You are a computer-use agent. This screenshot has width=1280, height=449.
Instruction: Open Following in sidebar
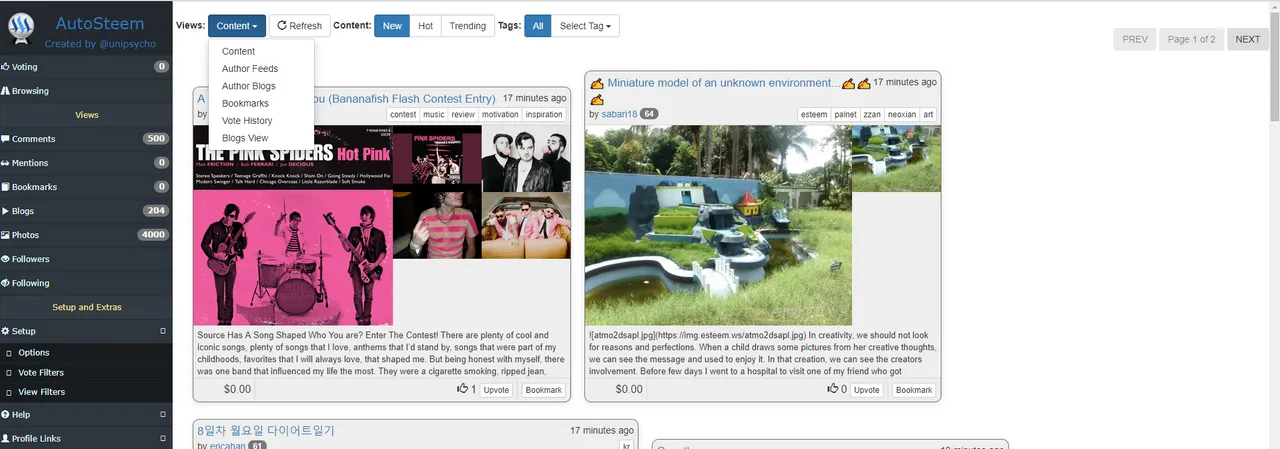click(86, 283)
